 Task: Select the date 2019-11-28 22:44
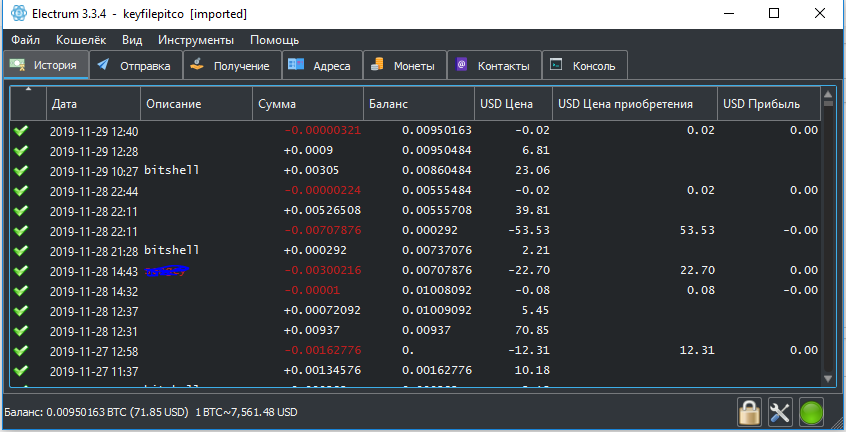[x=94, y=191]
